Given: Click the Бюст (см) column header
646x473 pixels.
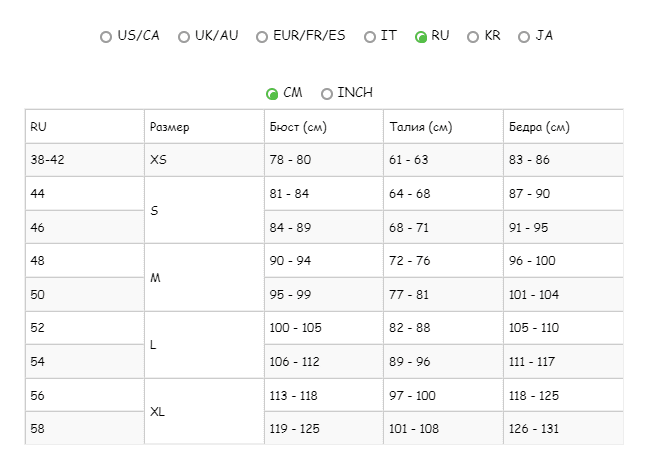Looking at the screenshot, I should tap(297, 127).
